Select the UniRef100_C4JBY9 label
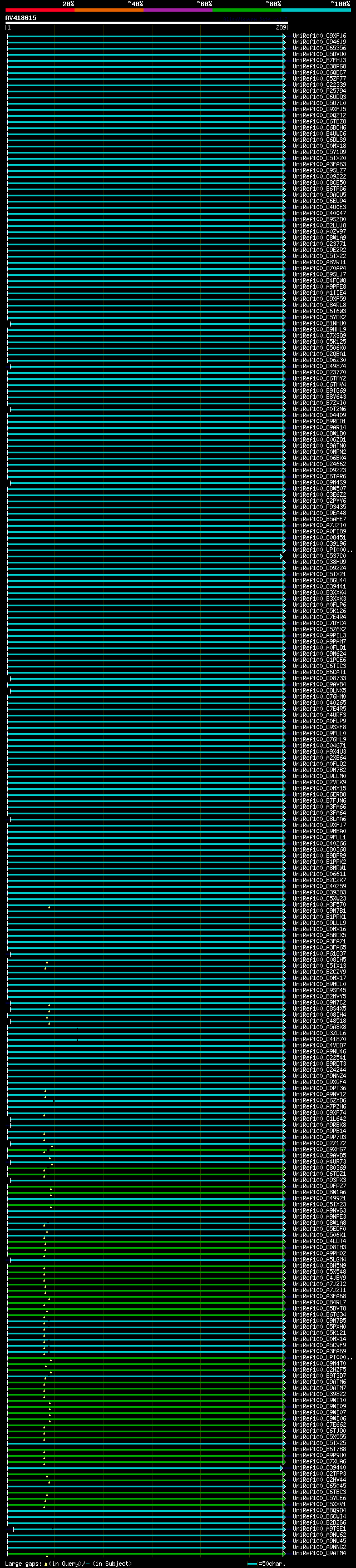The width and height of the screenshot is (356, 1568). (x=319, y=1278)
